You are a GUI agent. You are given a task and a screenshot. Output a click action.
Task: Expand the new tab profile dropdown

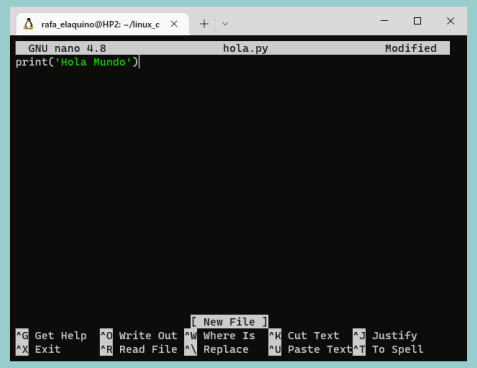[225, 24]
